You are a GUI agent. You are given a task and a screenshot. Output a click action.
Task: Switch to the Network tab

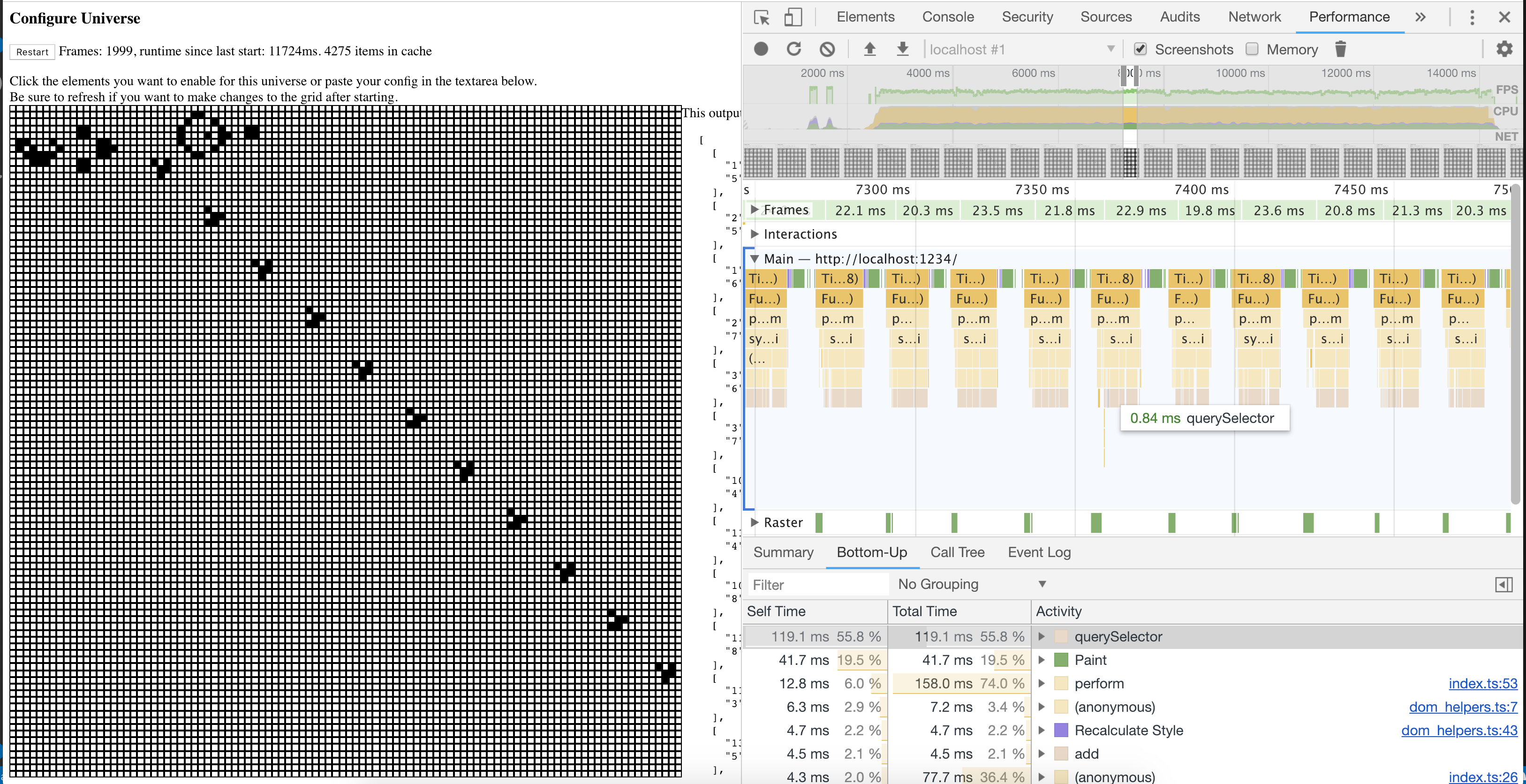(1254, 17)
